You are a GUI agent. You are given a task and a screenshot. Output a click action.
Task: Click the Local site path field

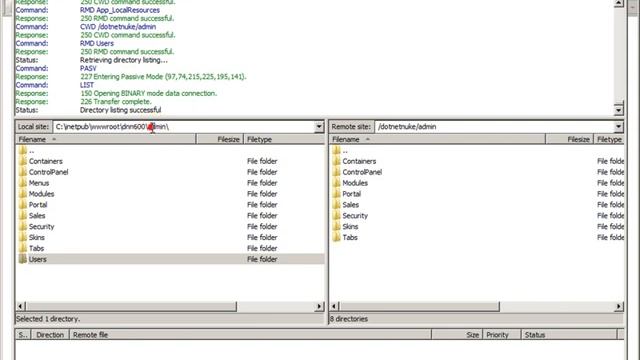(x=184, y=127)
